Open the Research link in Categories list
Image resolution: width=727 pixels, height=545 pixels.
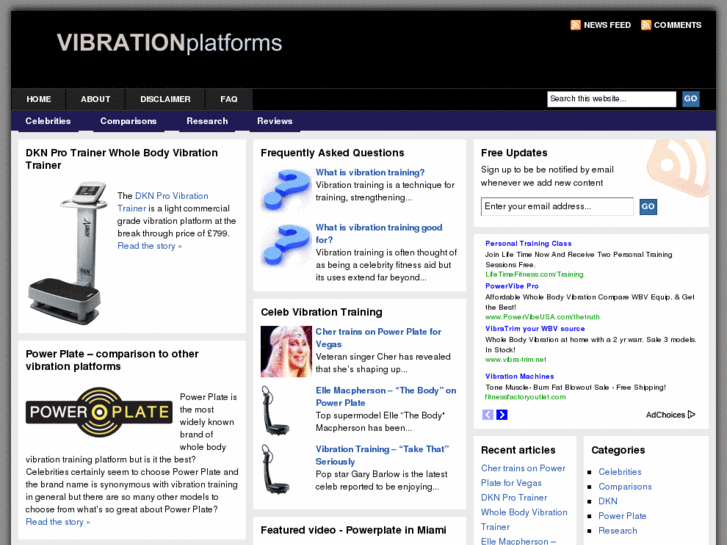click(x=618, y=531)
